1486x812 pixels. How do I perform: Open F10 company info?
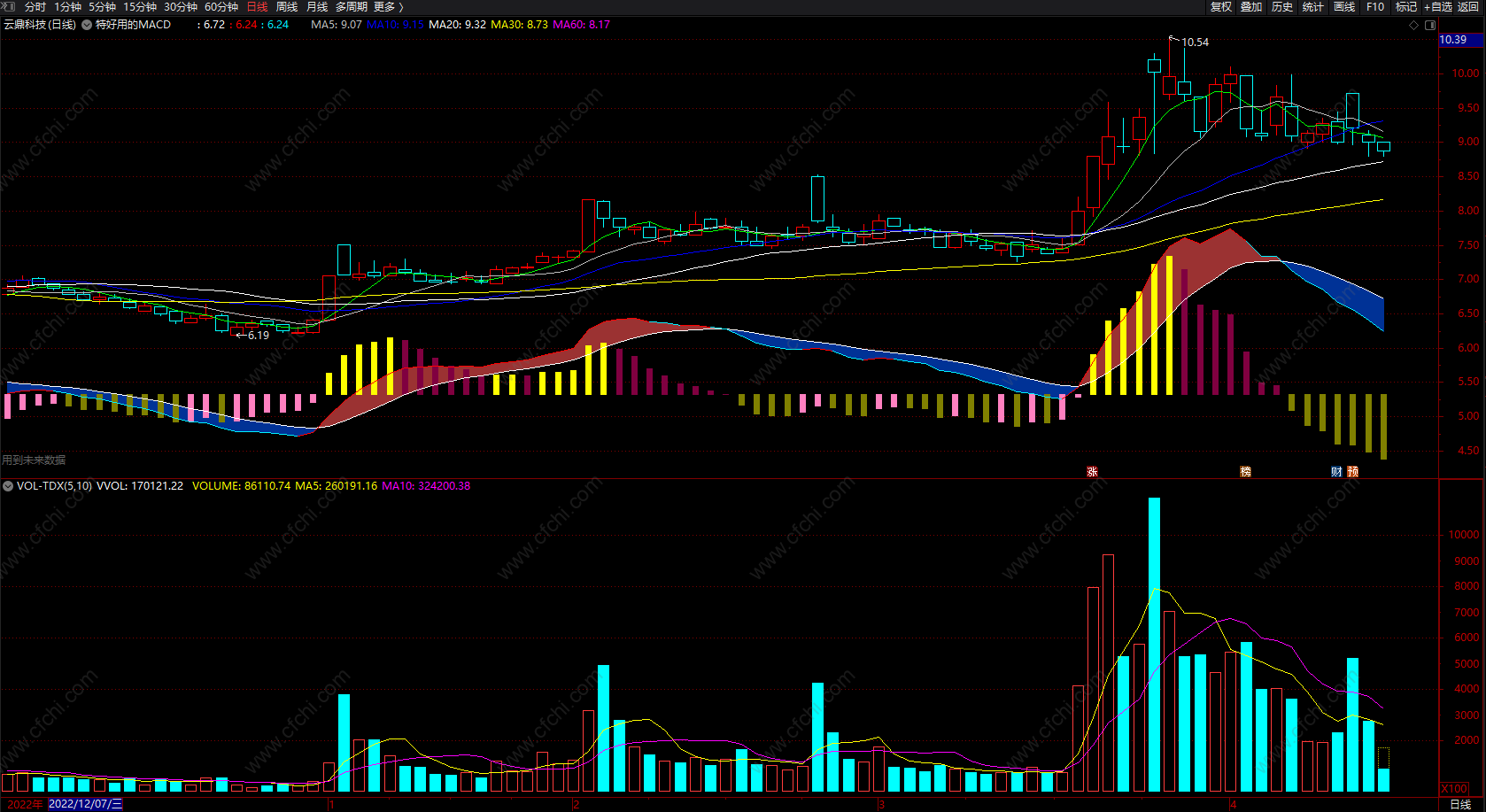(1375, 6)
